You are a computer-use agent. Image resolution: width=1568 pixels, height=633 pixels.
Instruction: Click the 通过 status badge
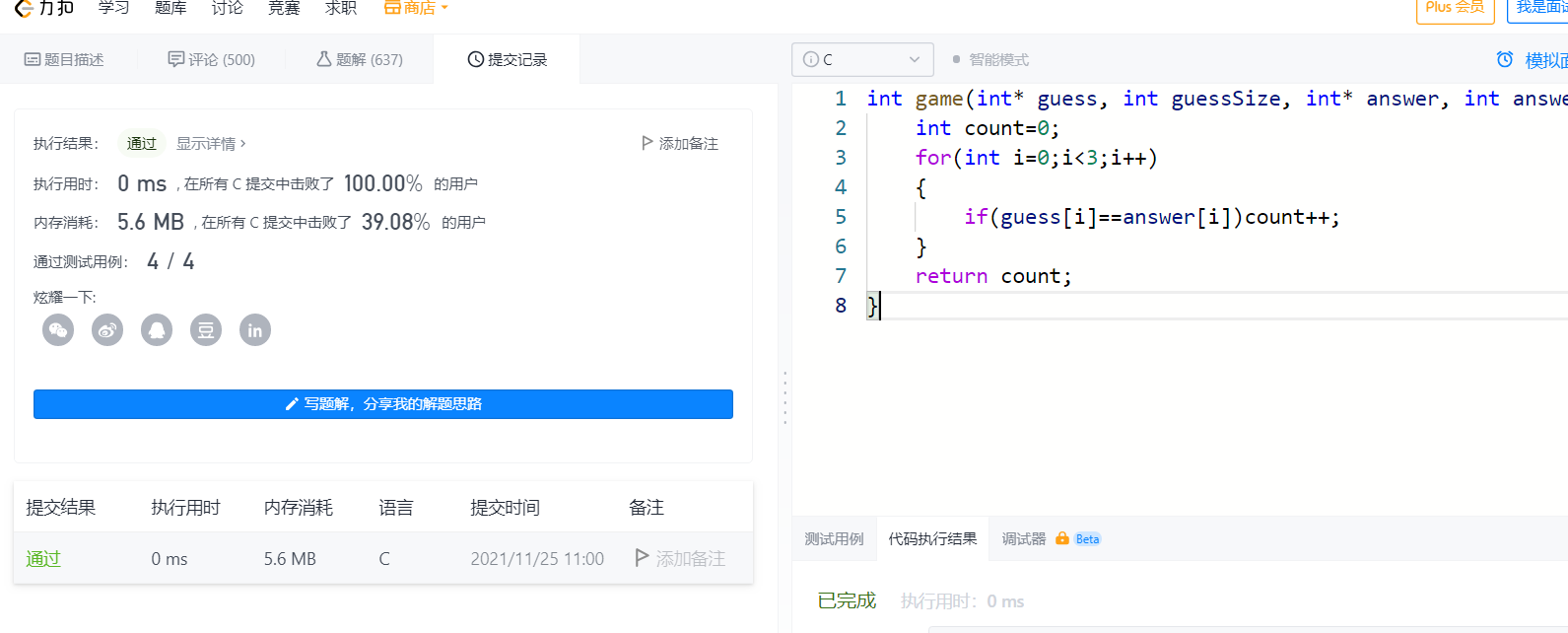click(x=142, y=143)
